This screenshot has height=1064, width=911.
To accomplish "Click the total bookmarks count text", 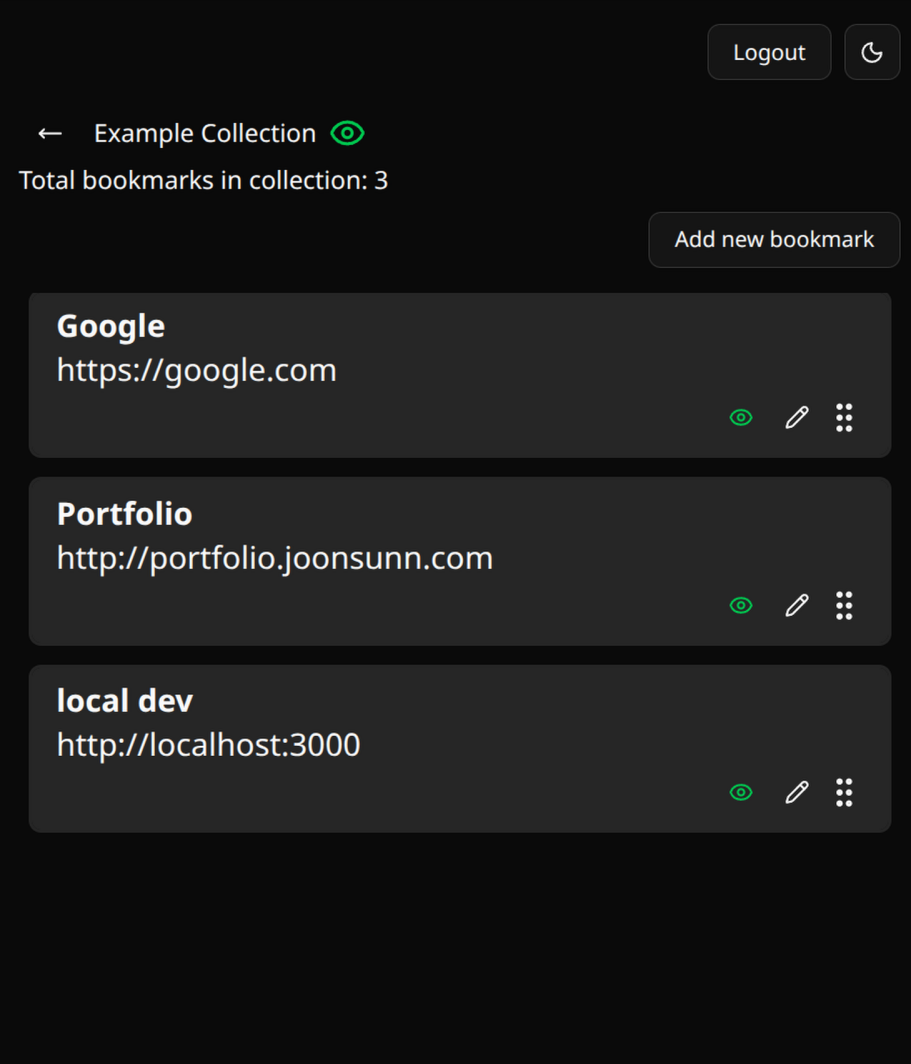I will coord(203,180).
